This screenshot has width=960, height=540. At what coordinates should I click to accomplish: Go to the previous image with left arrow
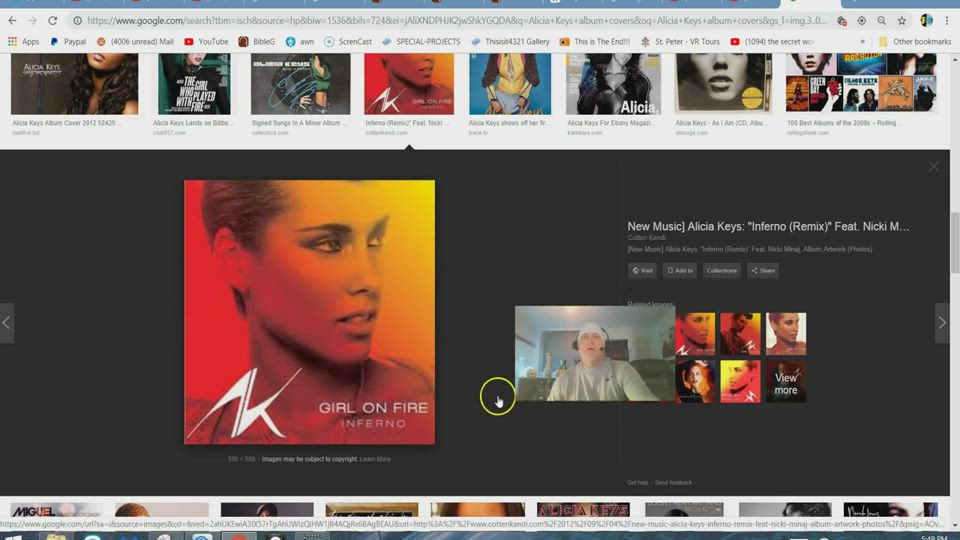click(7, 323)
